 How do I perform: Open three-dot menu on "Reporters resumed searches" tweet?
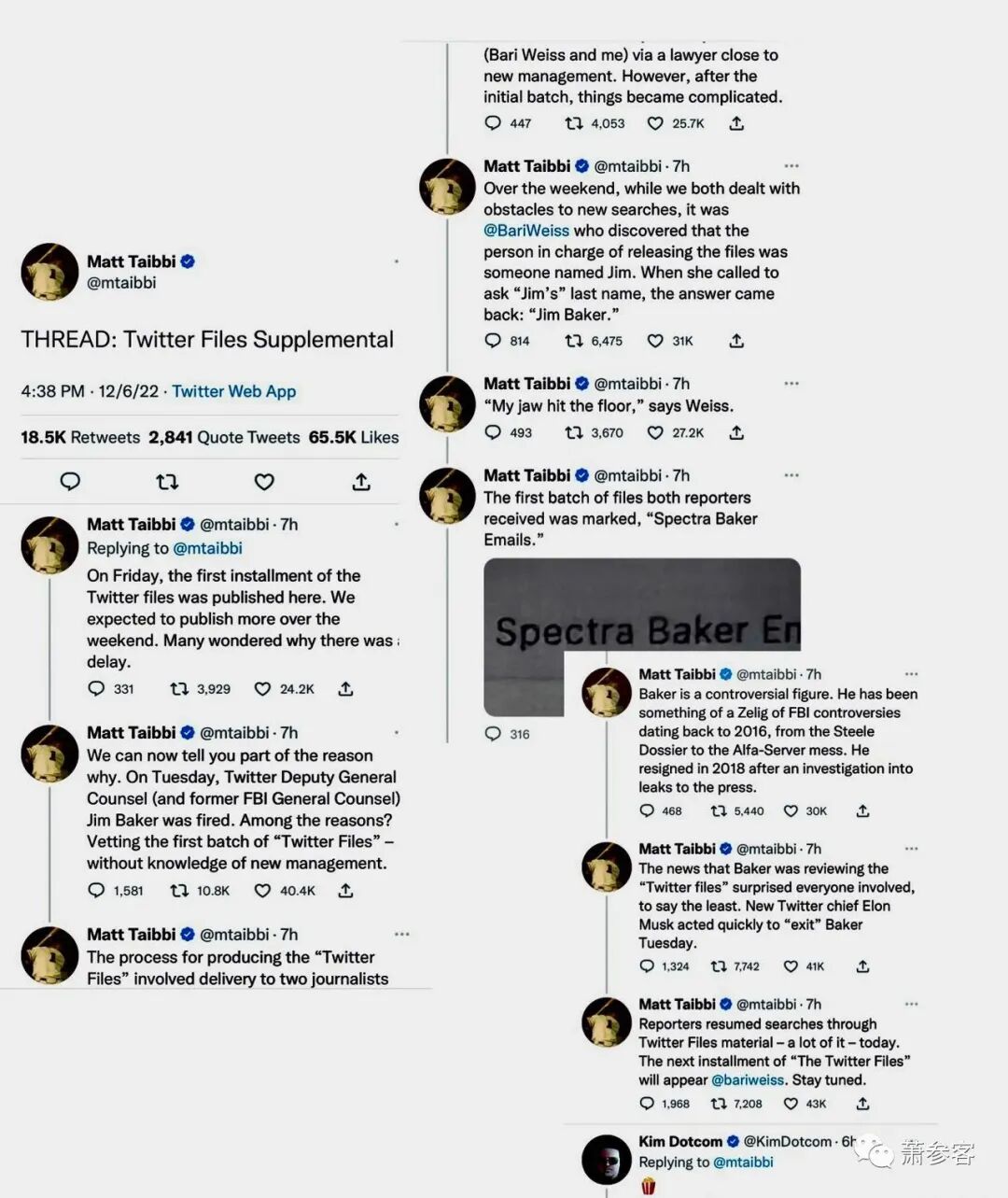tap(911, 1004)
